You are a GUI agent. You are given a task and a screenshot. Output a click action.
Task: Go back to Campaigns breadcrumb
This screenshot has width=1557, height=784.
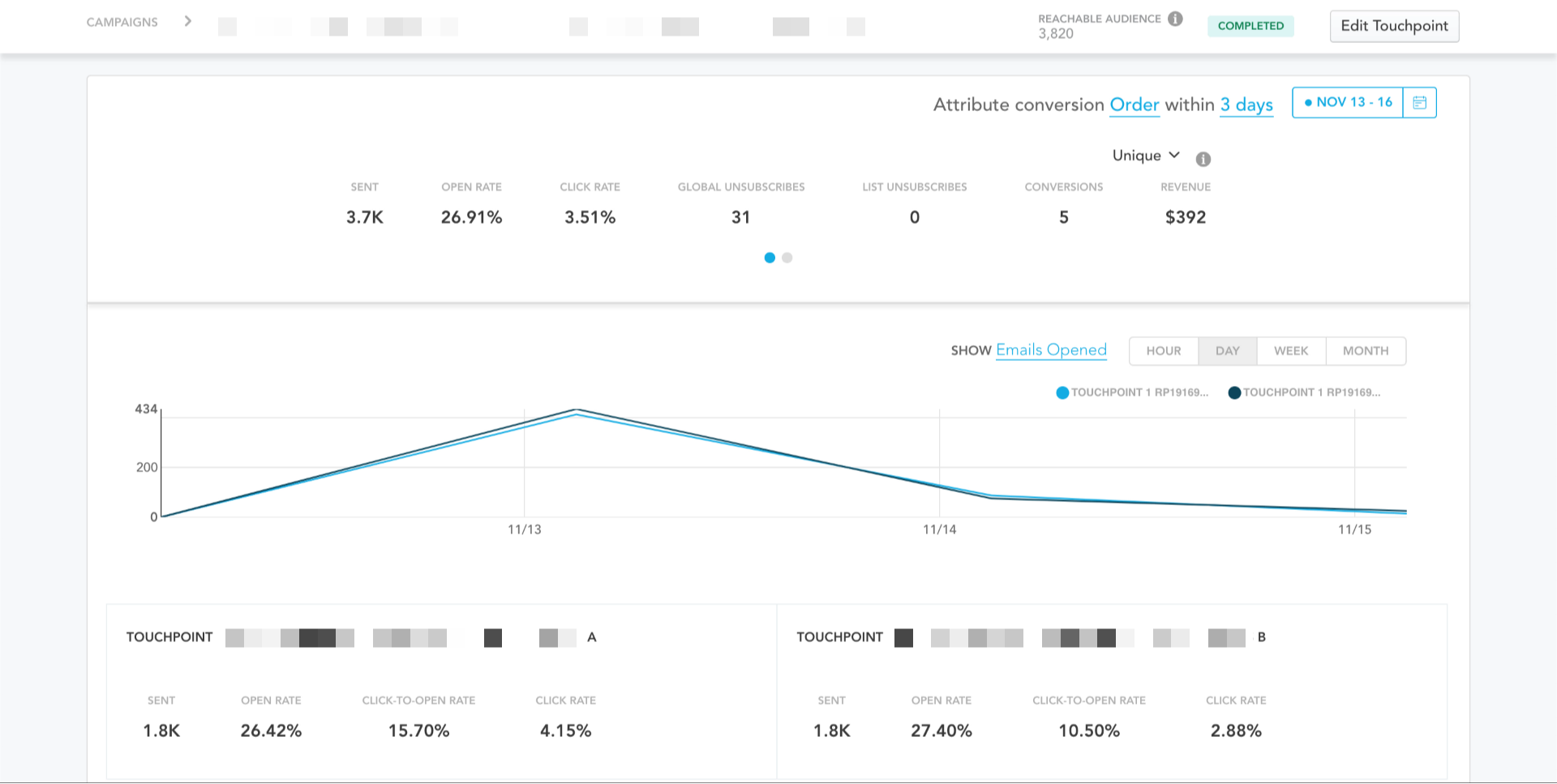tap(122, 22)
